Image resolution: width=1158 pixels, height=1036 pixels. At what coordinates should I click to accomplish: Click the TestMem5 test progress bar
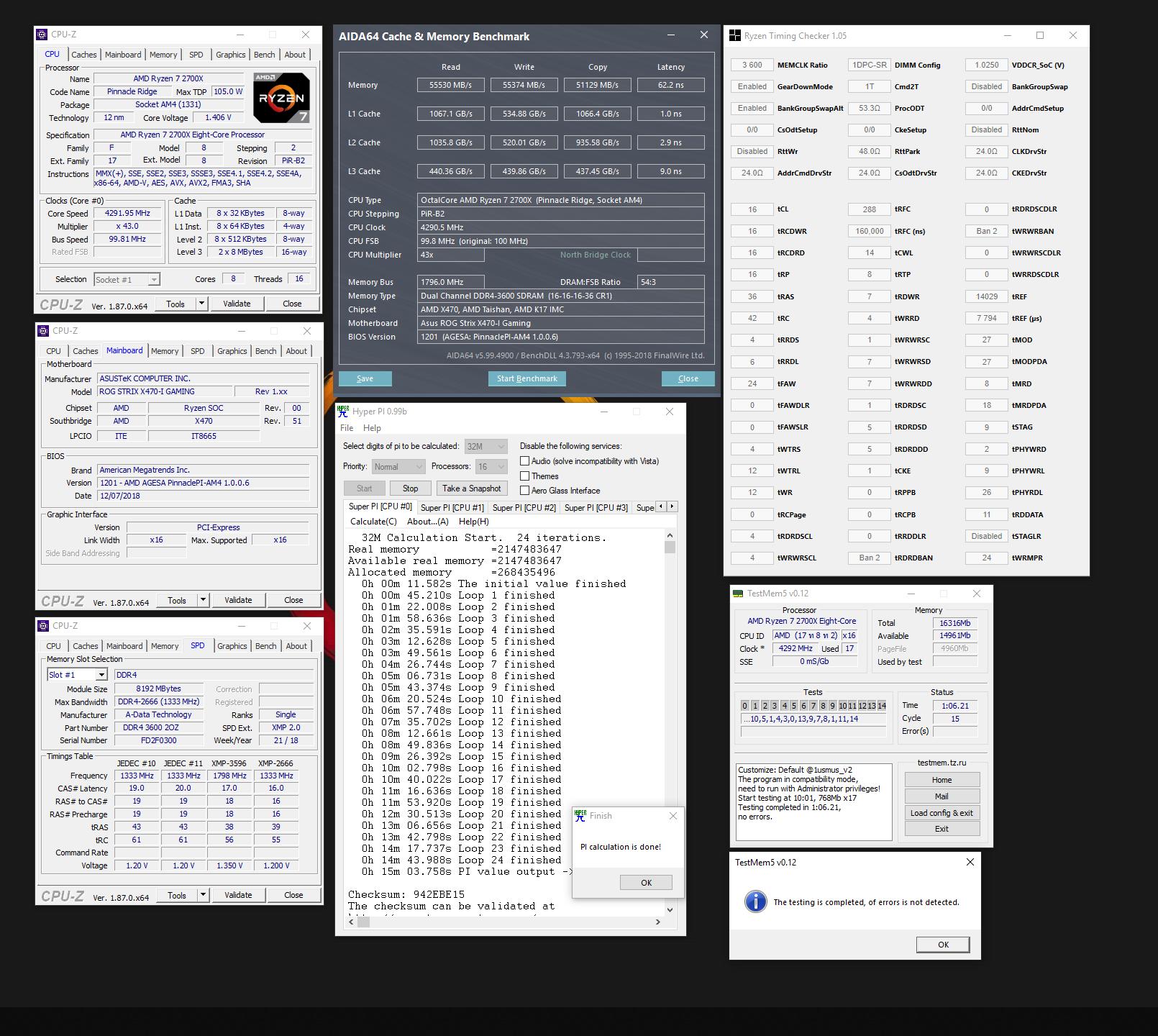813,732
